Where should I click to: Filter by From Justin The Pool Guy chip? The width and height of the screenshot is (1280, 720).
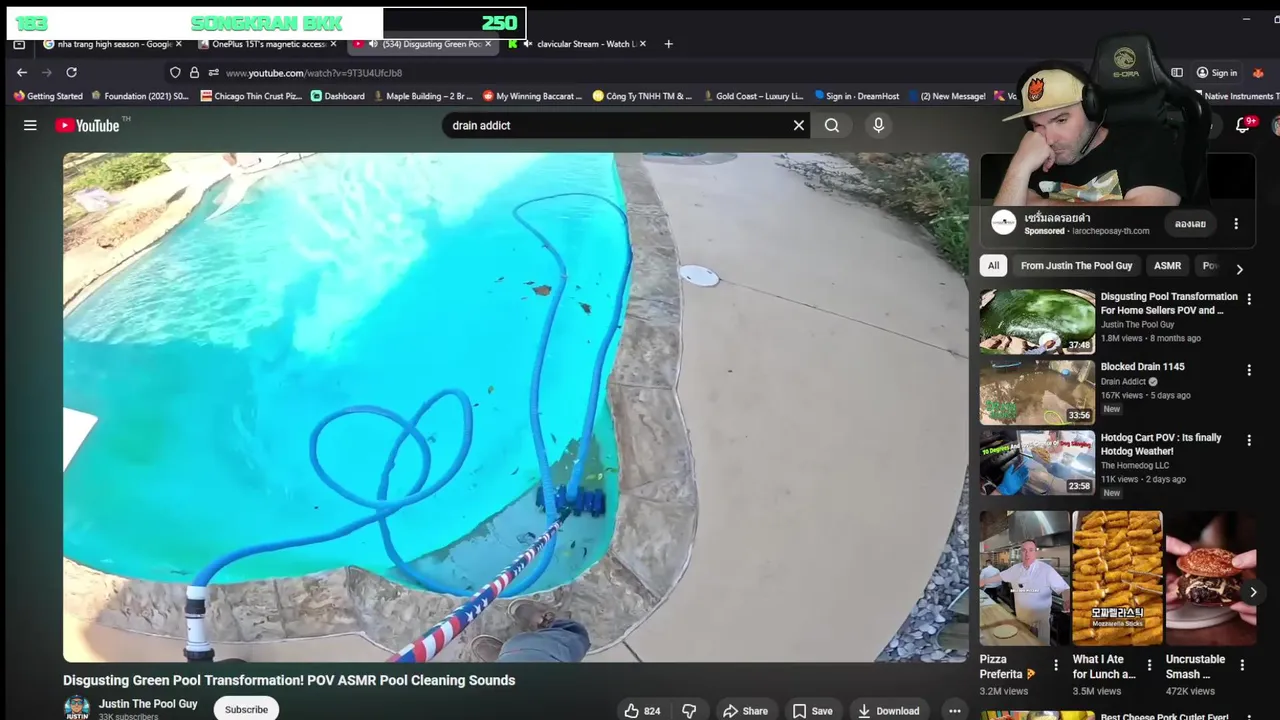(x=1076, y=266)
